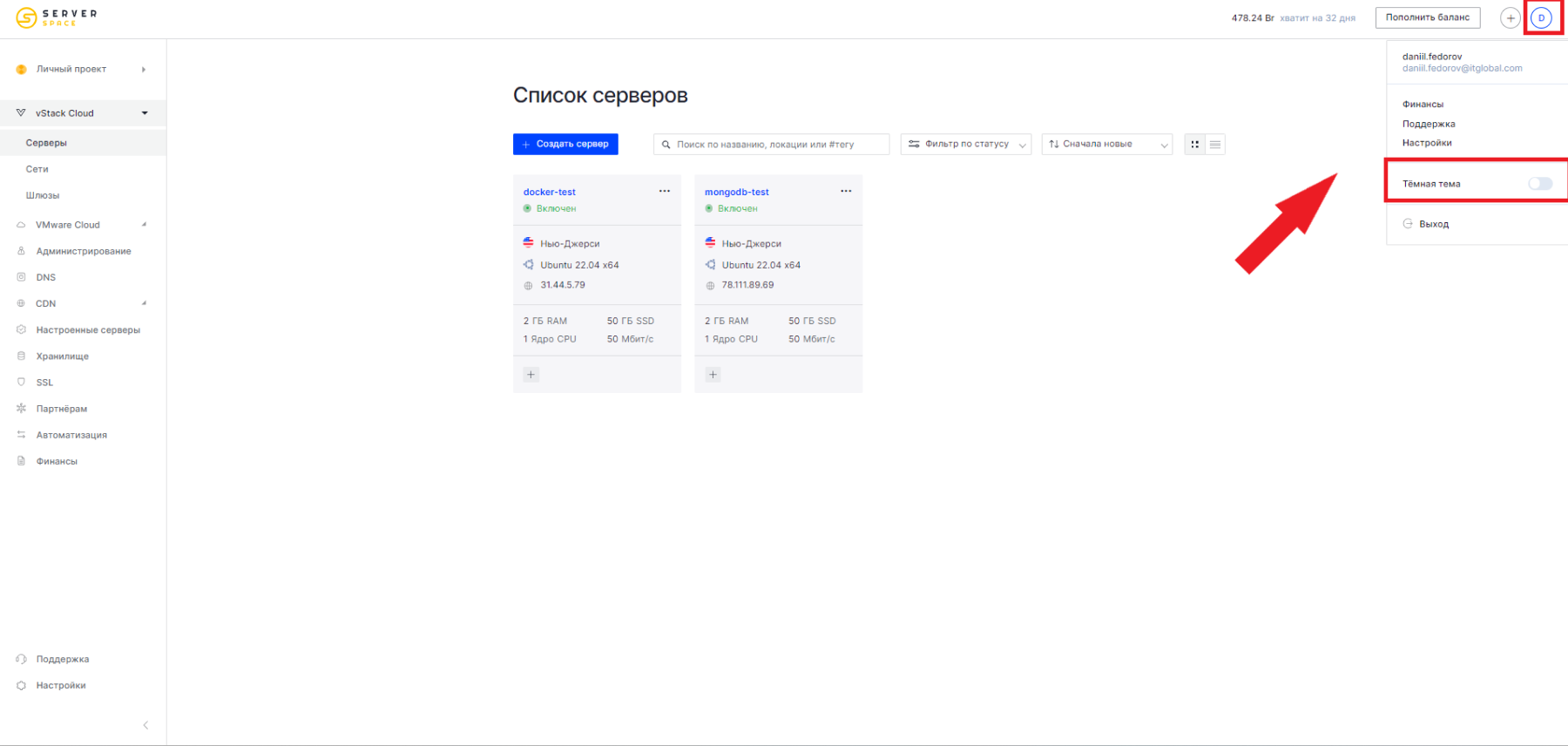
Task: Expand Личный проект selector arrow
Action: (144, 69)
